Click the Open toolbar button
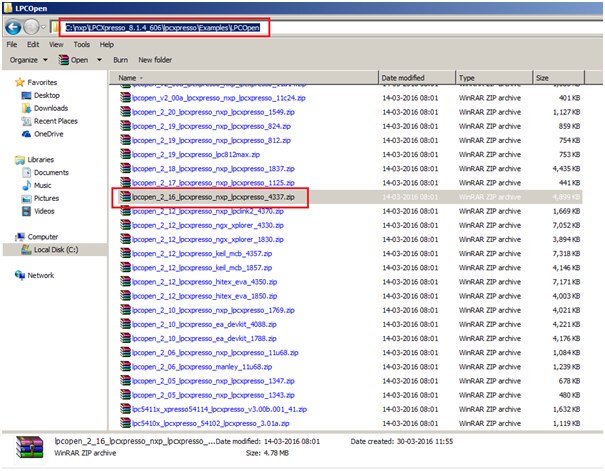This screenshot has width=605, height=471. 73,60
